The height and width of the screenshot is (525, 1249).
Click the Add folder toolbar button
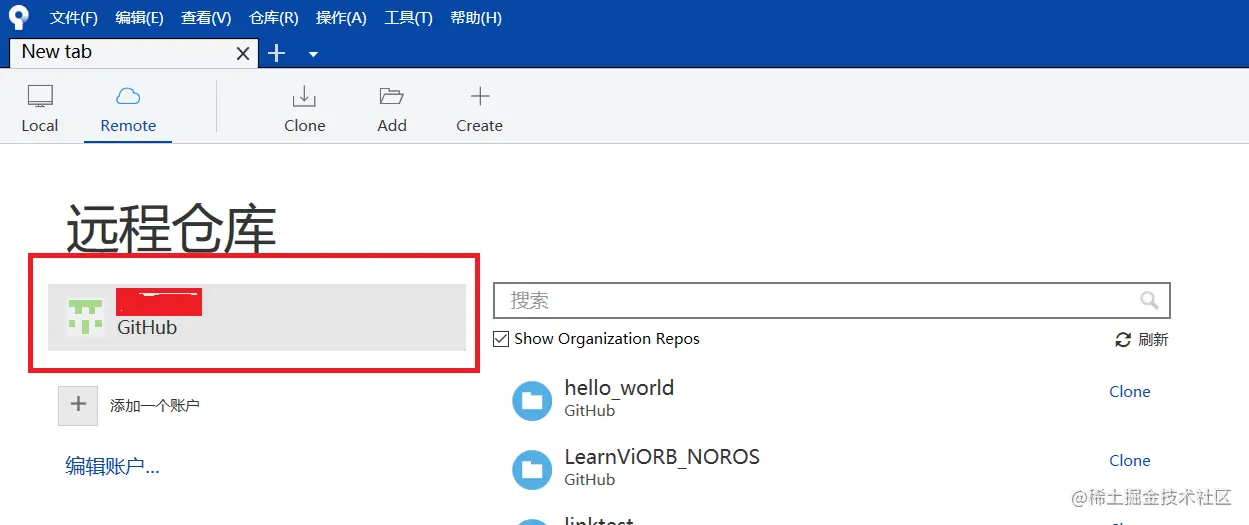(x=392, y=109)
